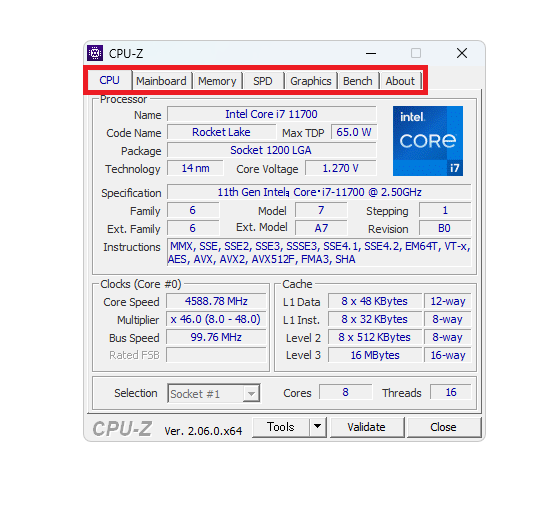This screenshot has width=553, height=517.
Task: Select the CPU tab
Action: (x=110, y=80)
